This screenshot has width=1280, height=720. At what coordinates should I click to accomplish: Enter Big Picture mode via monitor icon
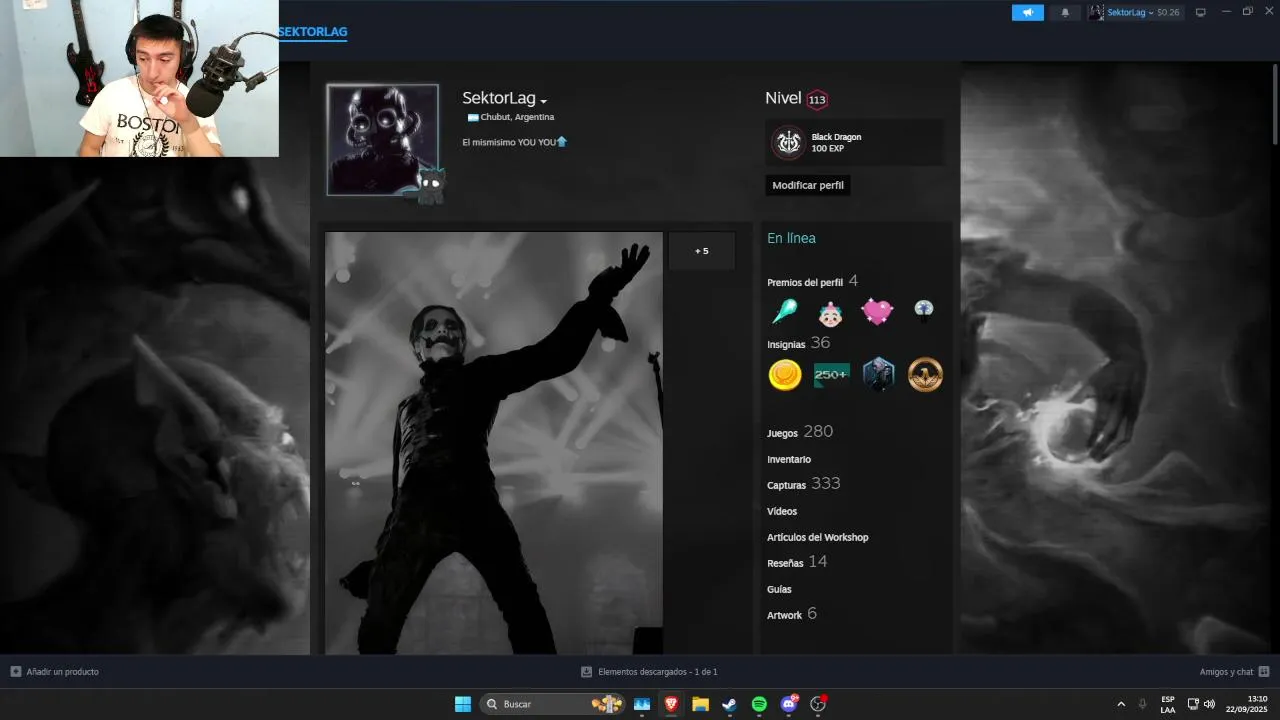tap(1201, 12)
